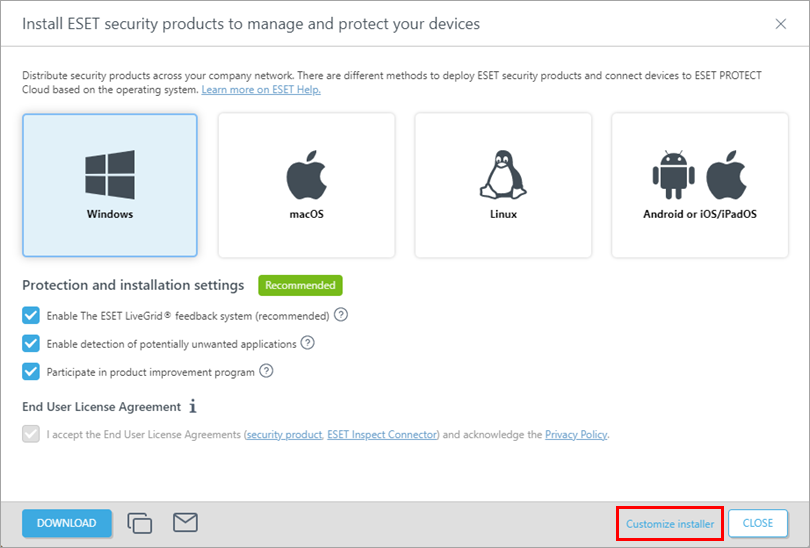Pick the Android or iOS/iPadOS tile
810x548 pixels.
coord(700,185)
